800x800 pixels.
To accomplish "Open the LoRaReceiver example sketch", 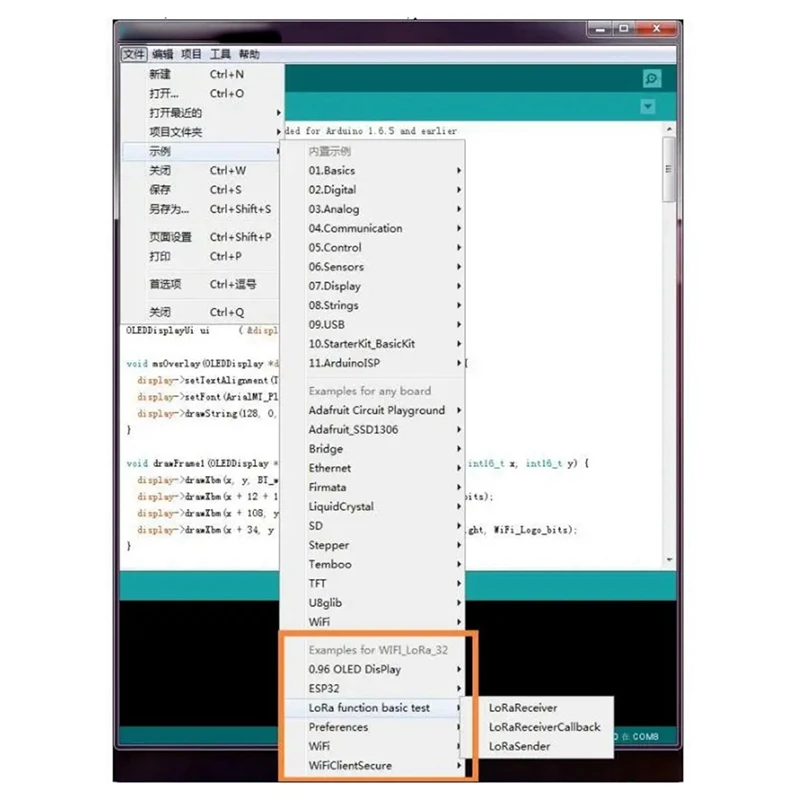I will click(x=537, y=708).
